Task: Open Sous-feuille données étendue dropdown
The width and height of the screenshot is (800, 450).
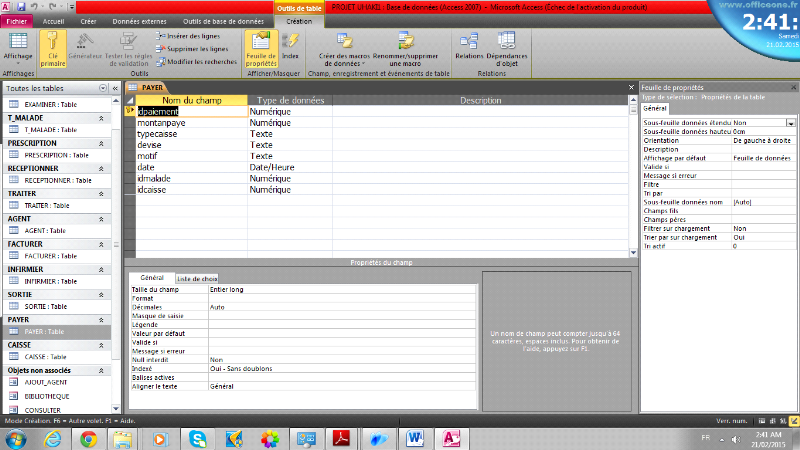Action: [x=790, y=122]
